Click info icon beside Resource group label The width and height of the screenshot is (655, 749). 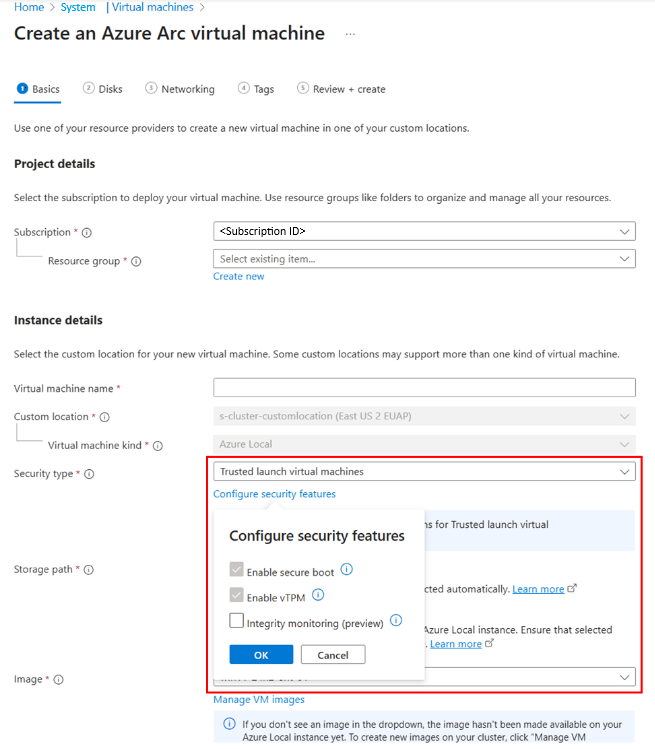click(136, 262)
